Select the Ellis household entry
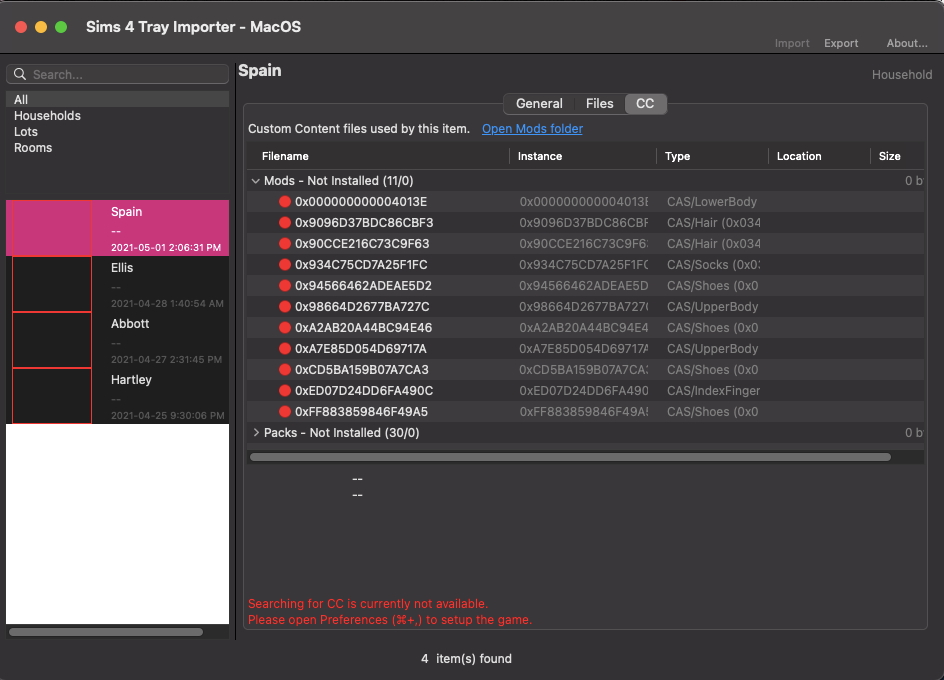944x680 pixels. tap(117, 284)
